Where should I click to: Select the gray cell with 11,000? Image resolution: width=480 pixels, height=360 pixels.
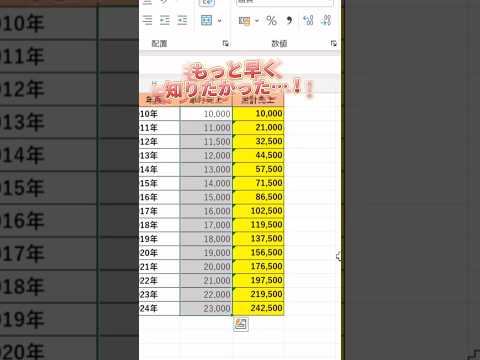[x=206, y=128]
